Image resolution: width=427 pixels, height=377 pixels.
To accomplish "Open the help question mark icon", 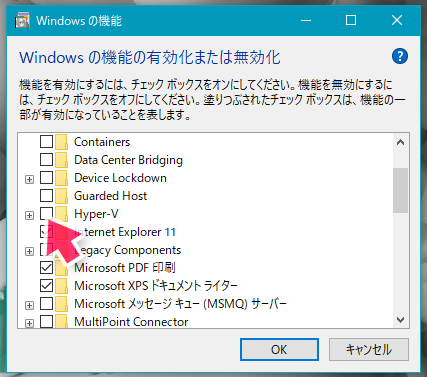I will tap(400, 56).
